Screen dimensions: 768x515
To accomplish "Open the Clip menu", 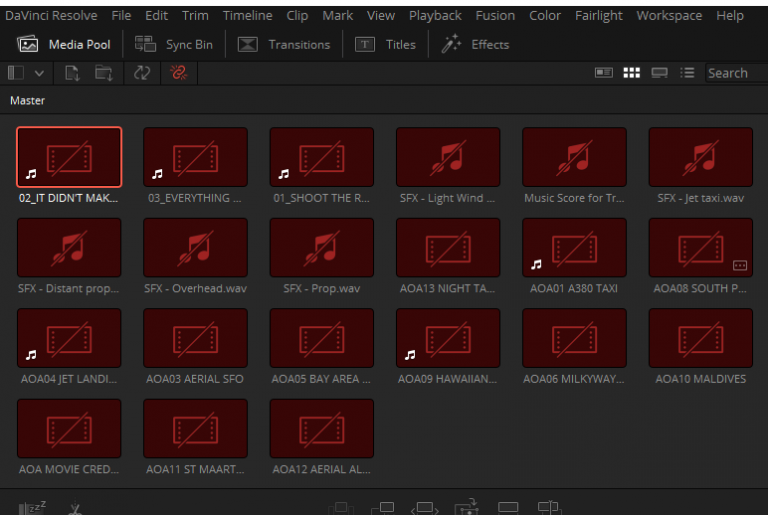I will pyautogui.click(x=297, y=16).
